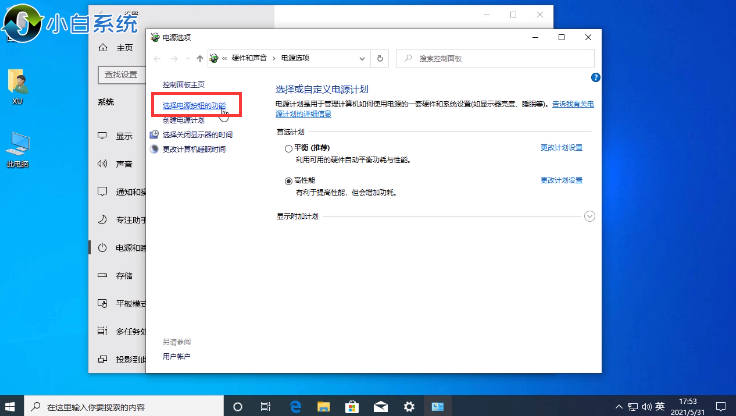The width and height of the screenshot is (736, 416).
Task: Open 显示 in Settings sidebar
Action: 124,137
